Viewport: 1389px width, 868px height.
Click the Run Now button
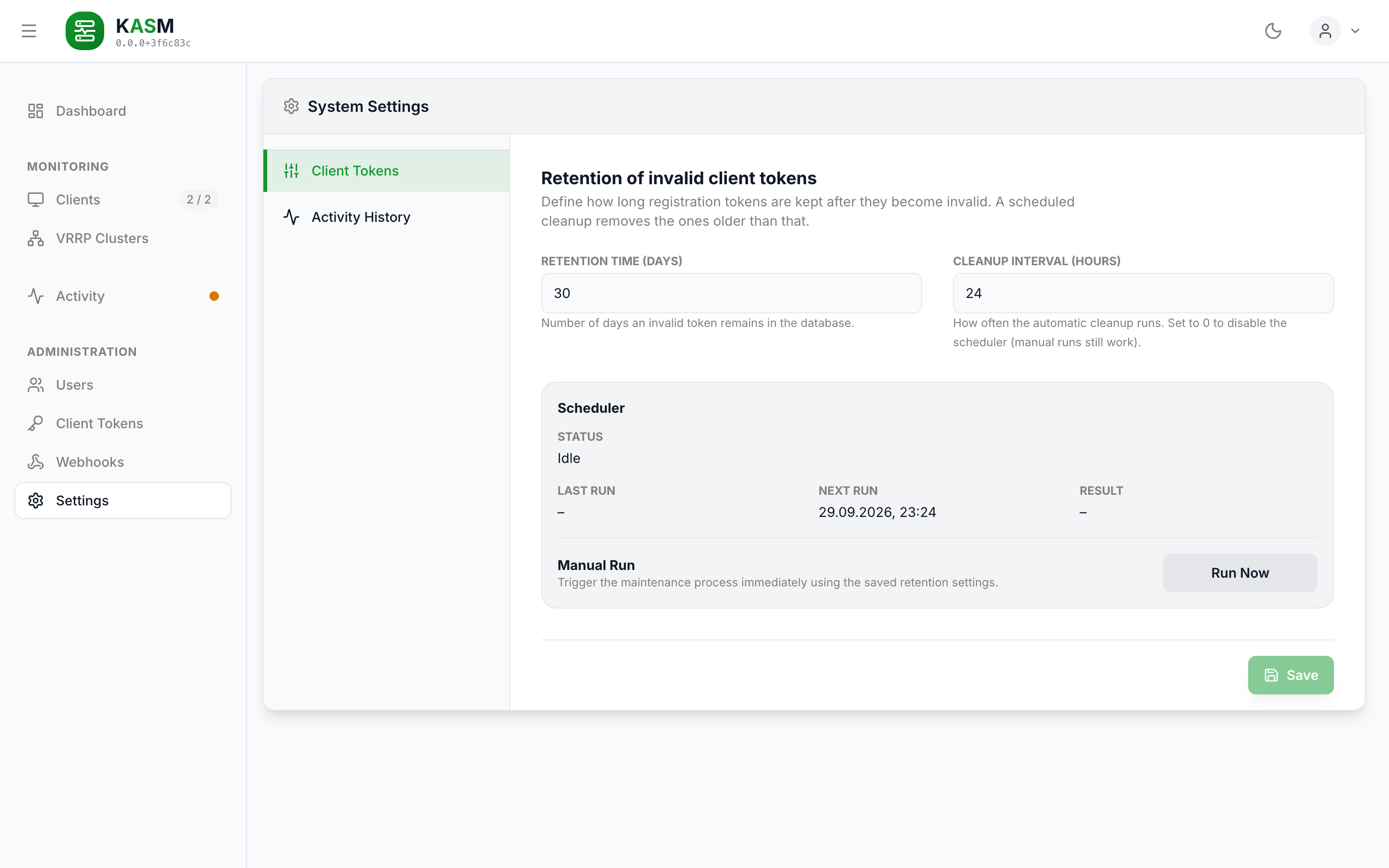pos(1240,573)
